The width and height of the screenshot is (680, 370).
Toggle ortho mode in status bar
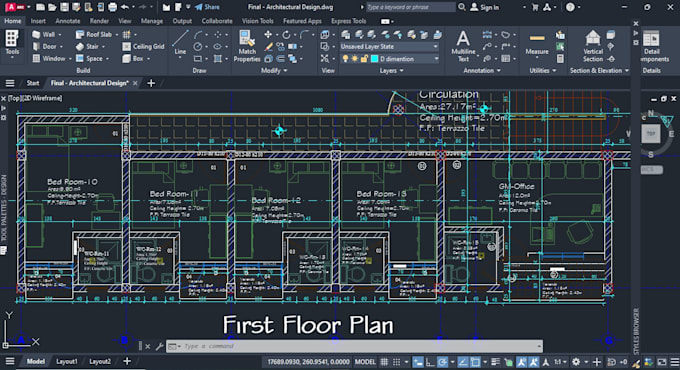click(x=430, y=362)
